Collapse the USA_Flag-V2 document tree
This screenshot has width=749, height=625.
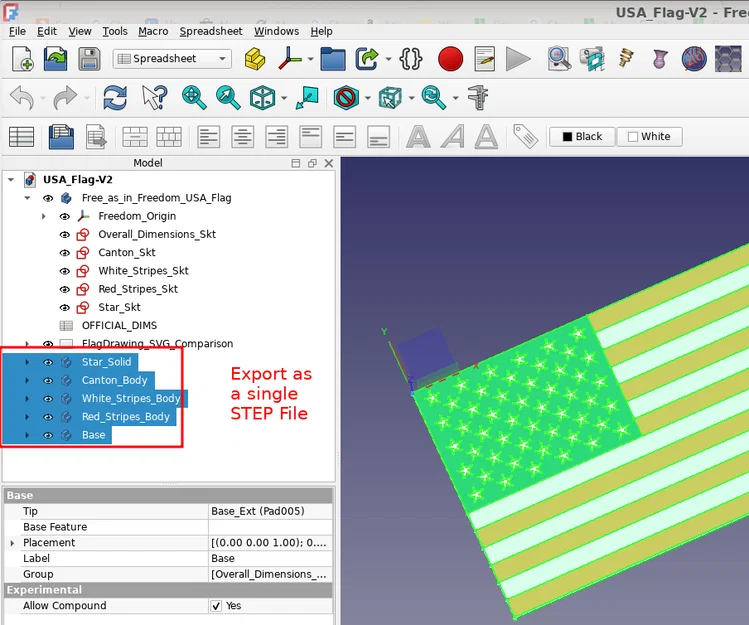pyautogui.click(x=11, y=180)
